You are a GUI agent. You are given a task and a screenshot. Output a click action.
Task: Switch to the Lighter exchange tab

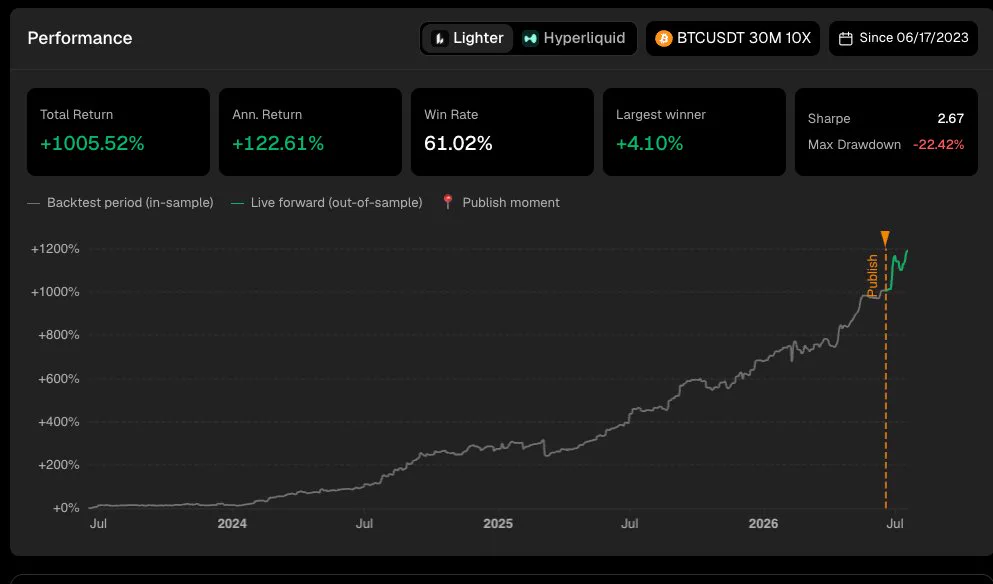[467, 38]
